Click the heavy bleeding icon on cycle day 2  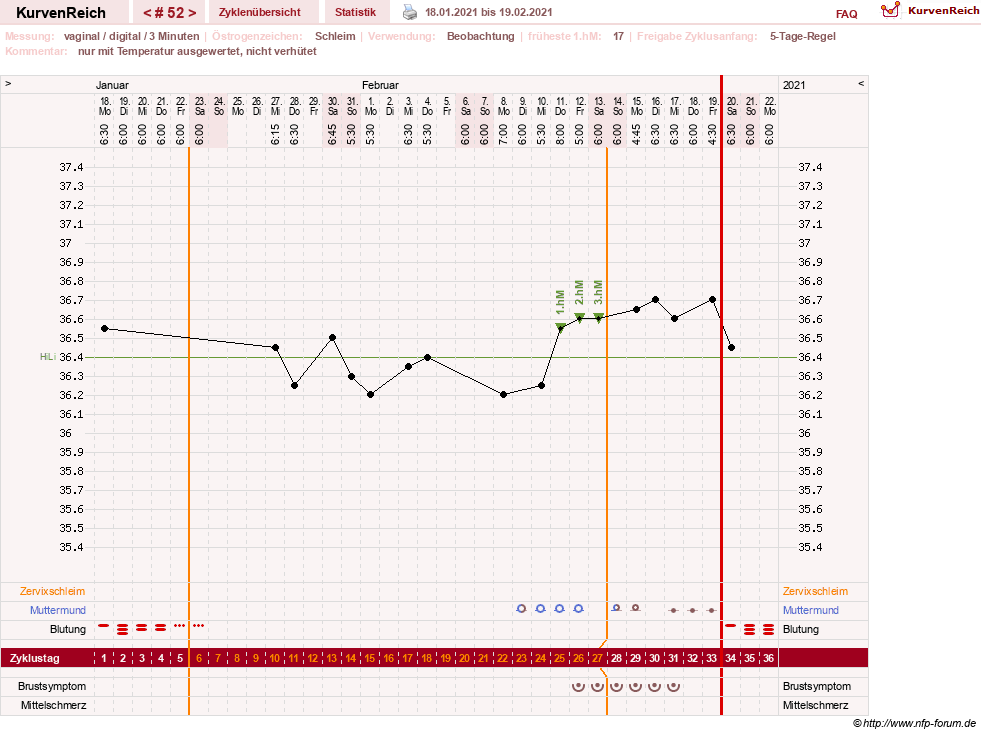click(123, 629)
